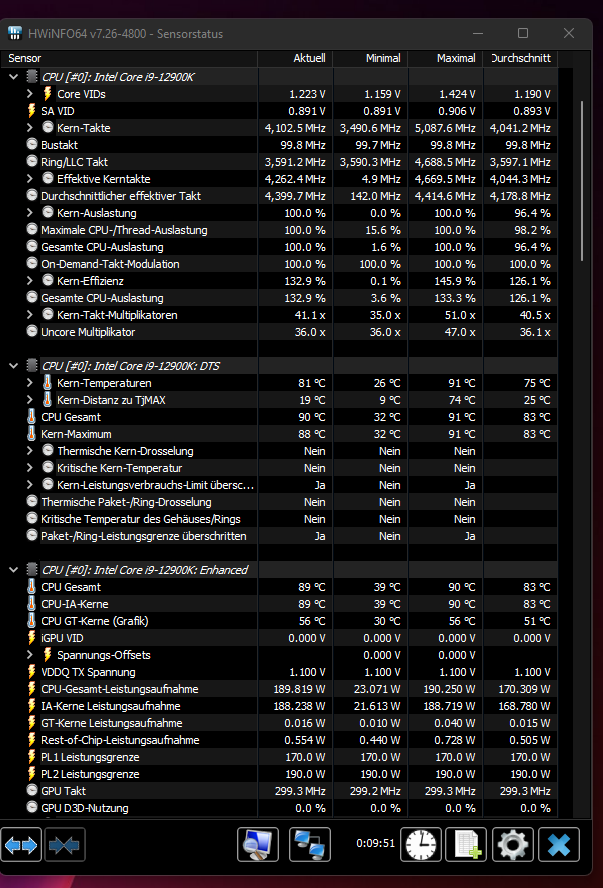This screenshot has height=888, width=603.
Task: Select the On-Demand-Takt-Modulation row
Action: (x=280, y=264)
